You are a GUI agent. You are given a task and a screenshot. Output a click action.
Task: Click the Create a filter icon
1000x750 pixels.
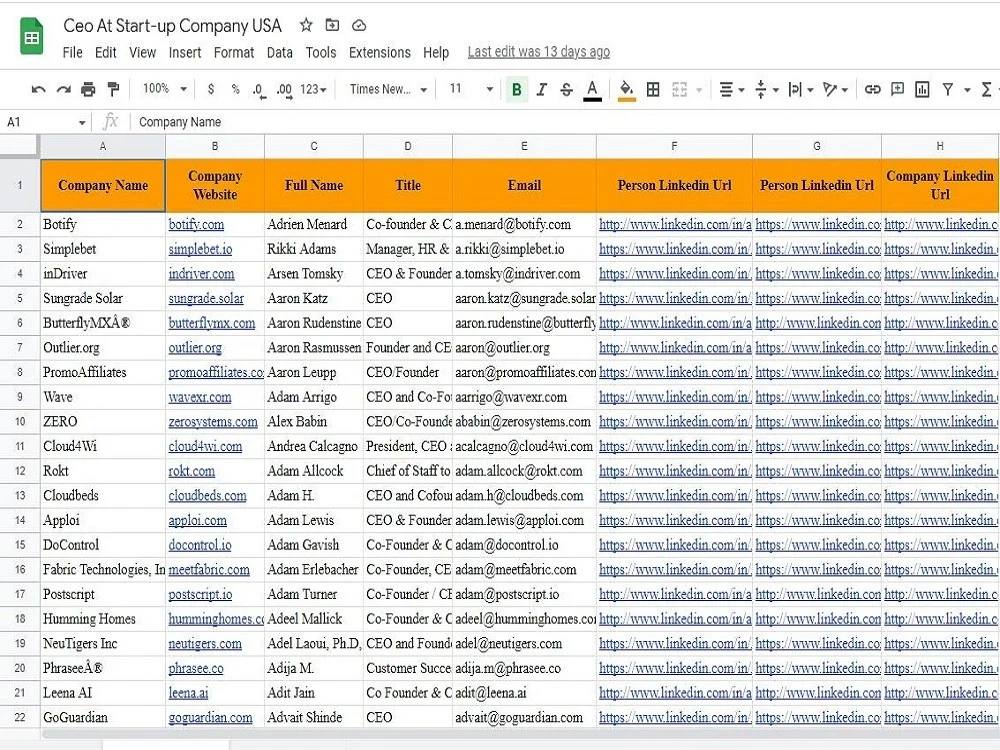(948, 89)
